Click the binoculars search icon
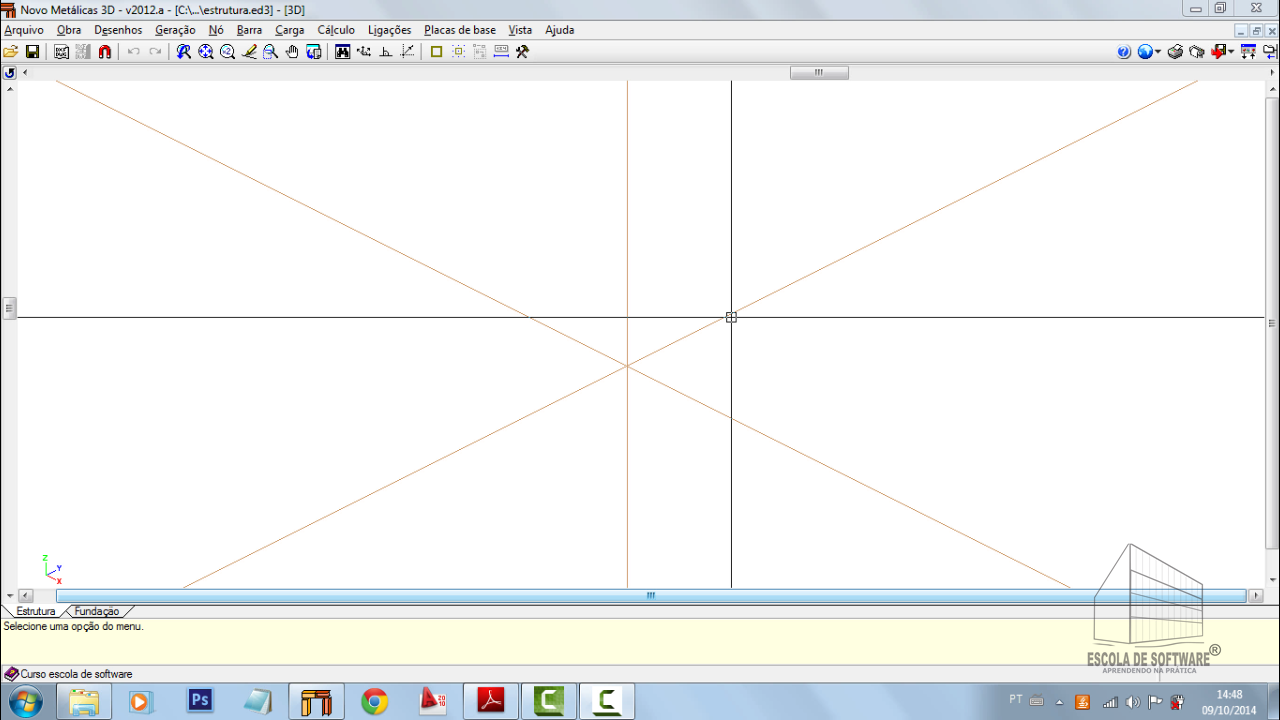1280x720 pixels. coord(342,52)
